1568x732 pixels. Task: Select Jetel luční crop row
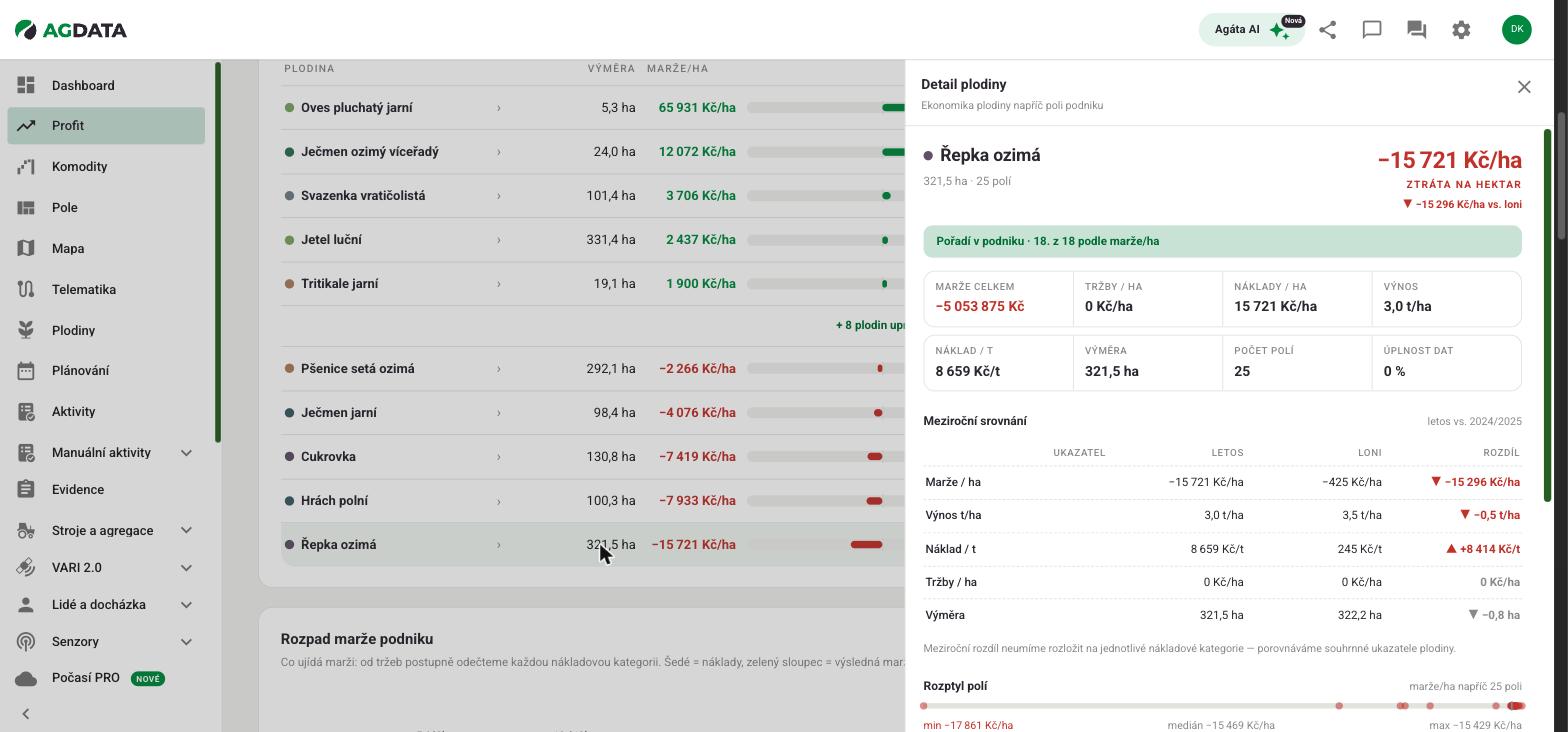click(x=593, y=240)
